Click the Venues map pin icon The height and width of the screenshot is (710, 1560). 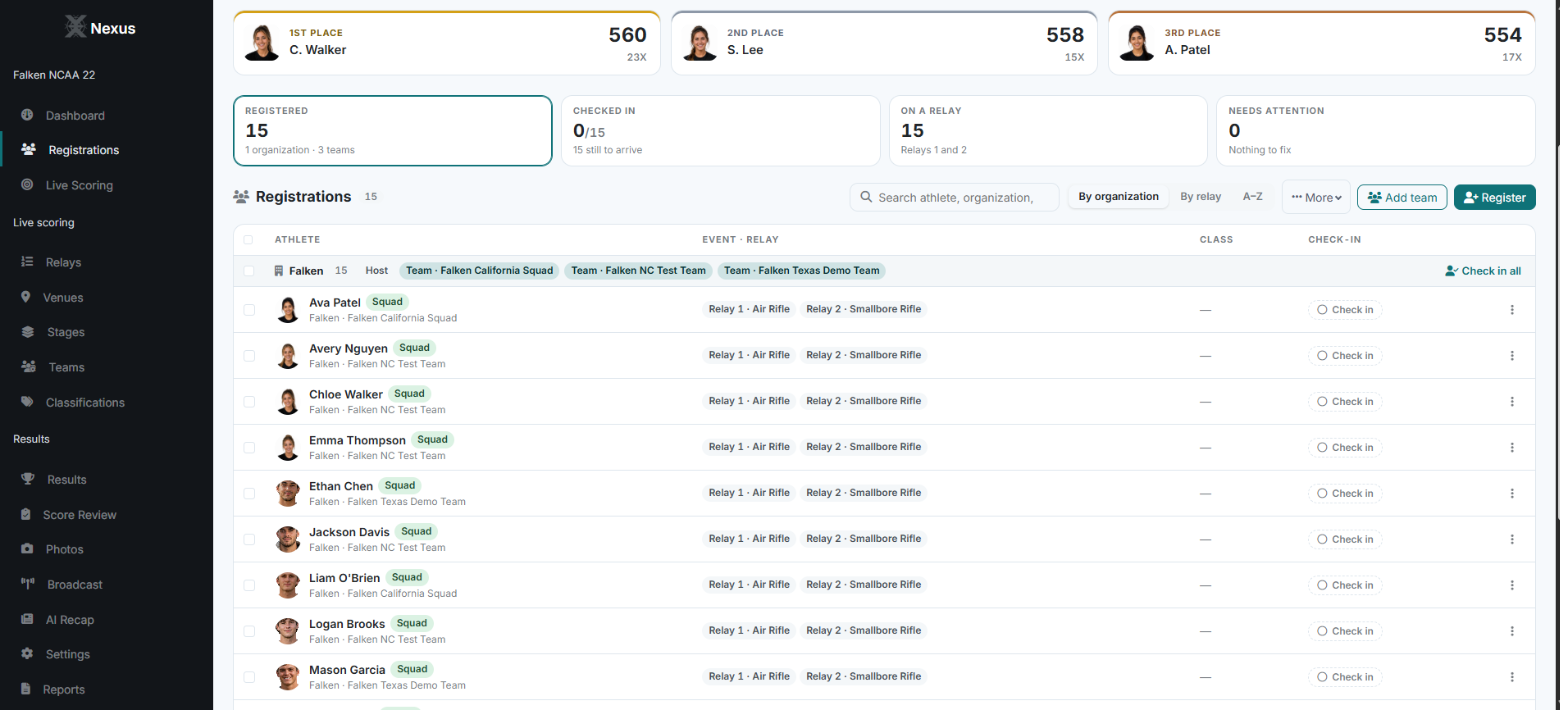click(x=25, y=297)
